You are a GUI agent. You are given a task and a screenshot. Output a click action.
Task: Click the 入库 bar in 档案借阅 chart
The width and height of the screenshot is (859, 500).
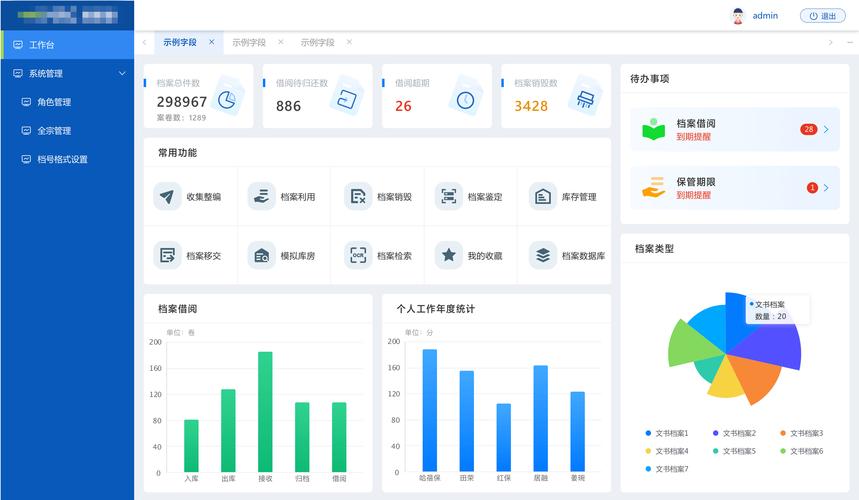pyautogui.click(x=191, y=446)
